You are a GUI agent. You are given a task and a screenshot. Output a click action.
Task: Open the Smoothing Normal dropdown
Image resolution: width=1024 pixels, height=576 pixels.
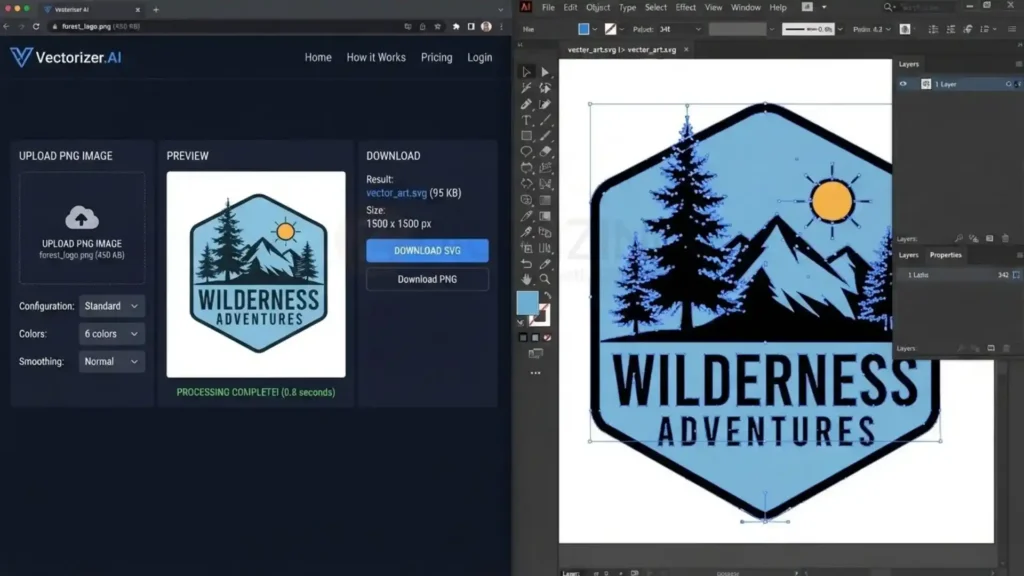[x=112, y=362]
